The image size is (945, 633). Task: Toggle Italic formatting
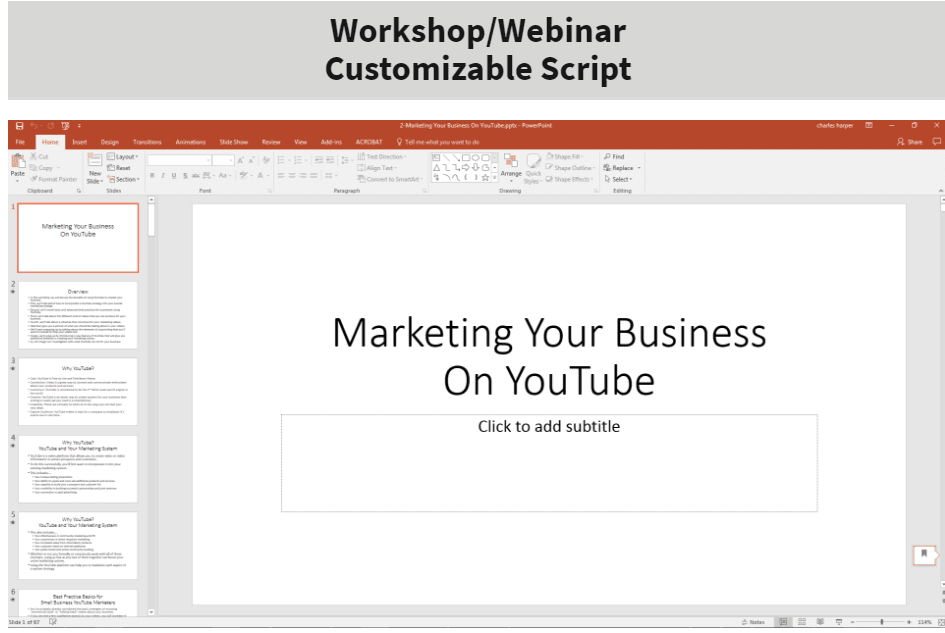(x=163, y=176)
